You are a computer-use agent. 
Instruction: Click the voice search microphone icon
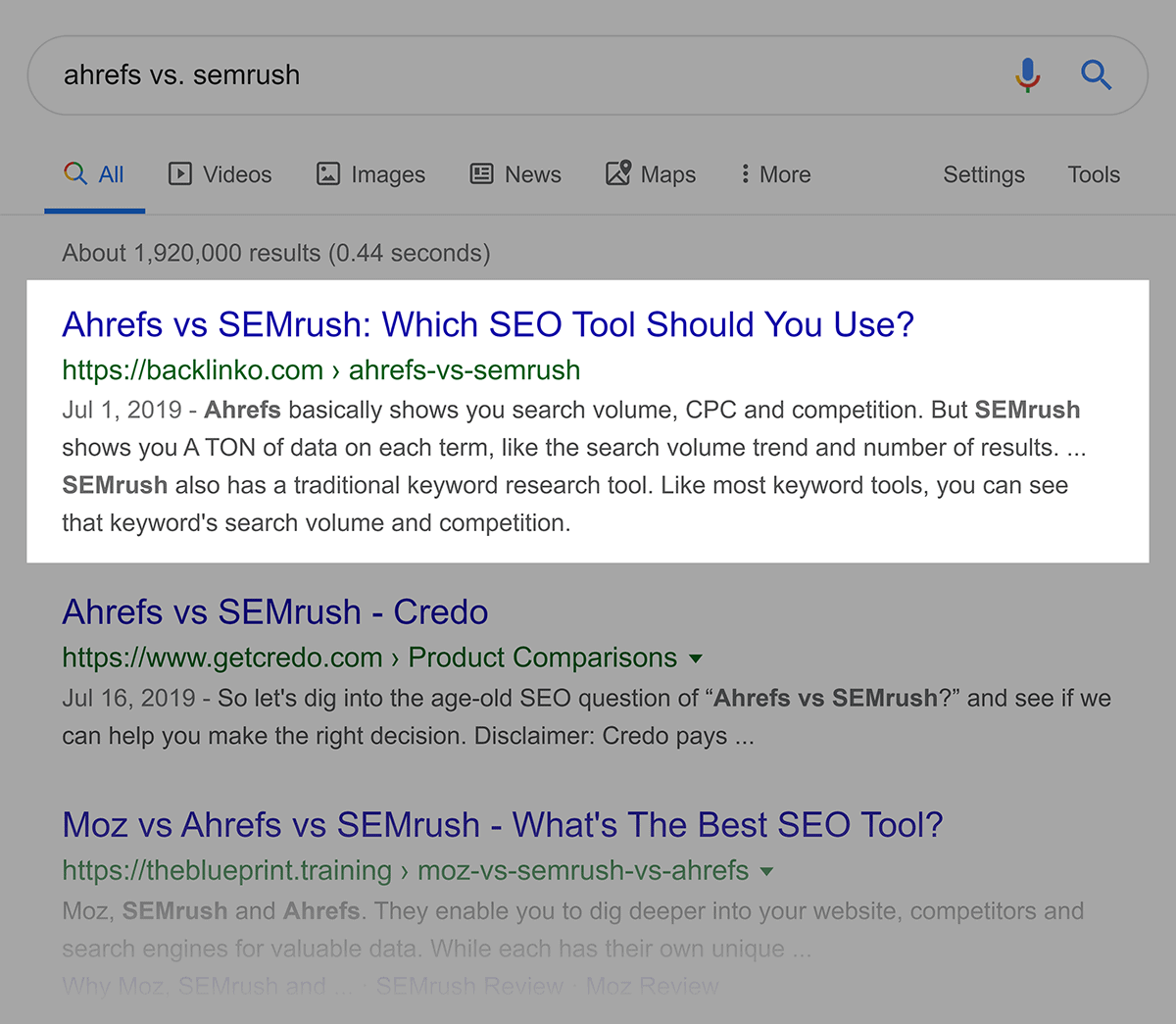pos(1027,75)
